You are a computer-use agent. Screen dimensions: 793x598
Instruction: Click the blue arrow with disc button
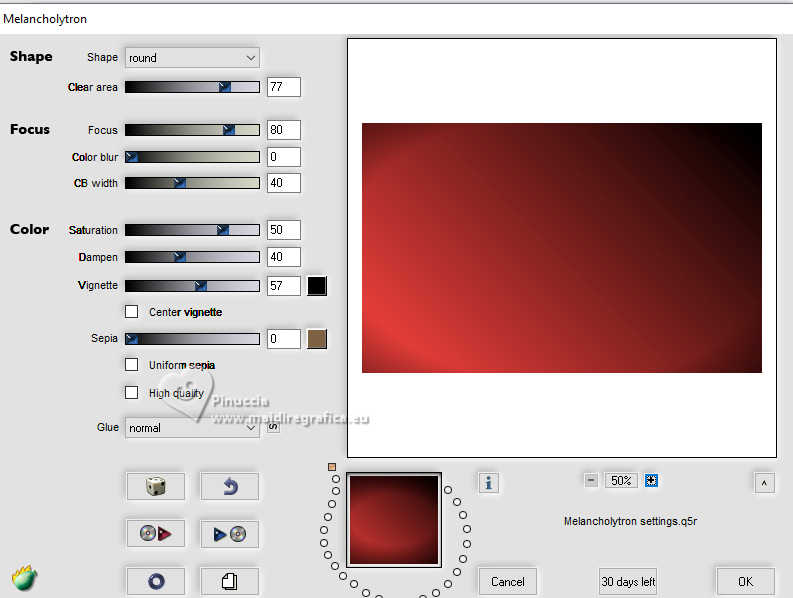pyautogui.click(x=230, y=534)
